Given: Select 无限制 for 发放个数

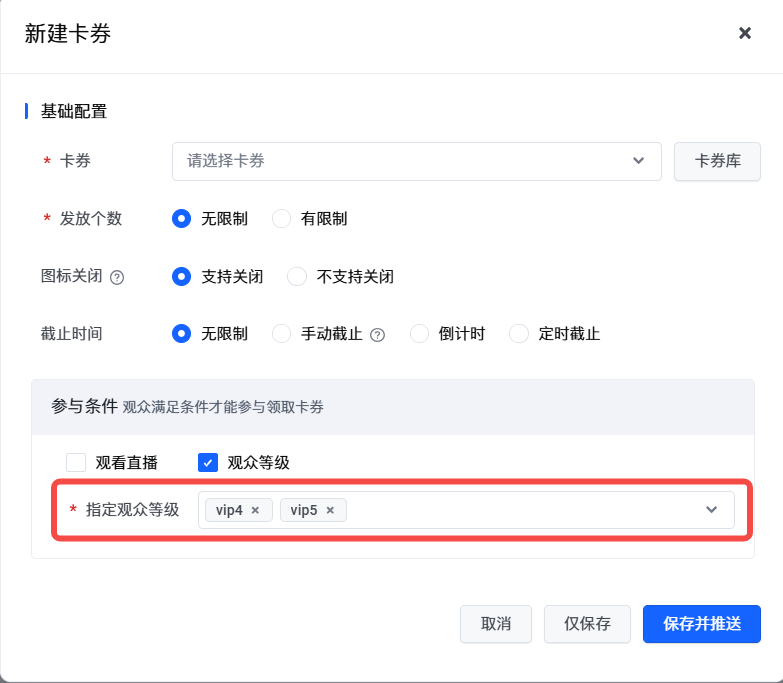Looking at the screenshot, I should [181, 218].
